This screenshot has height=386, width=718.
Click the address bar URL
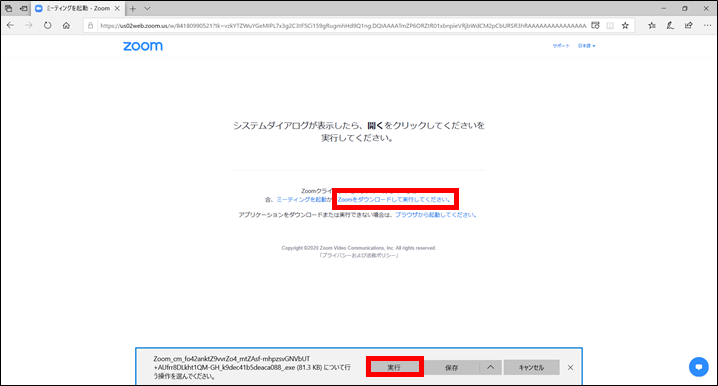coord(343,26)
